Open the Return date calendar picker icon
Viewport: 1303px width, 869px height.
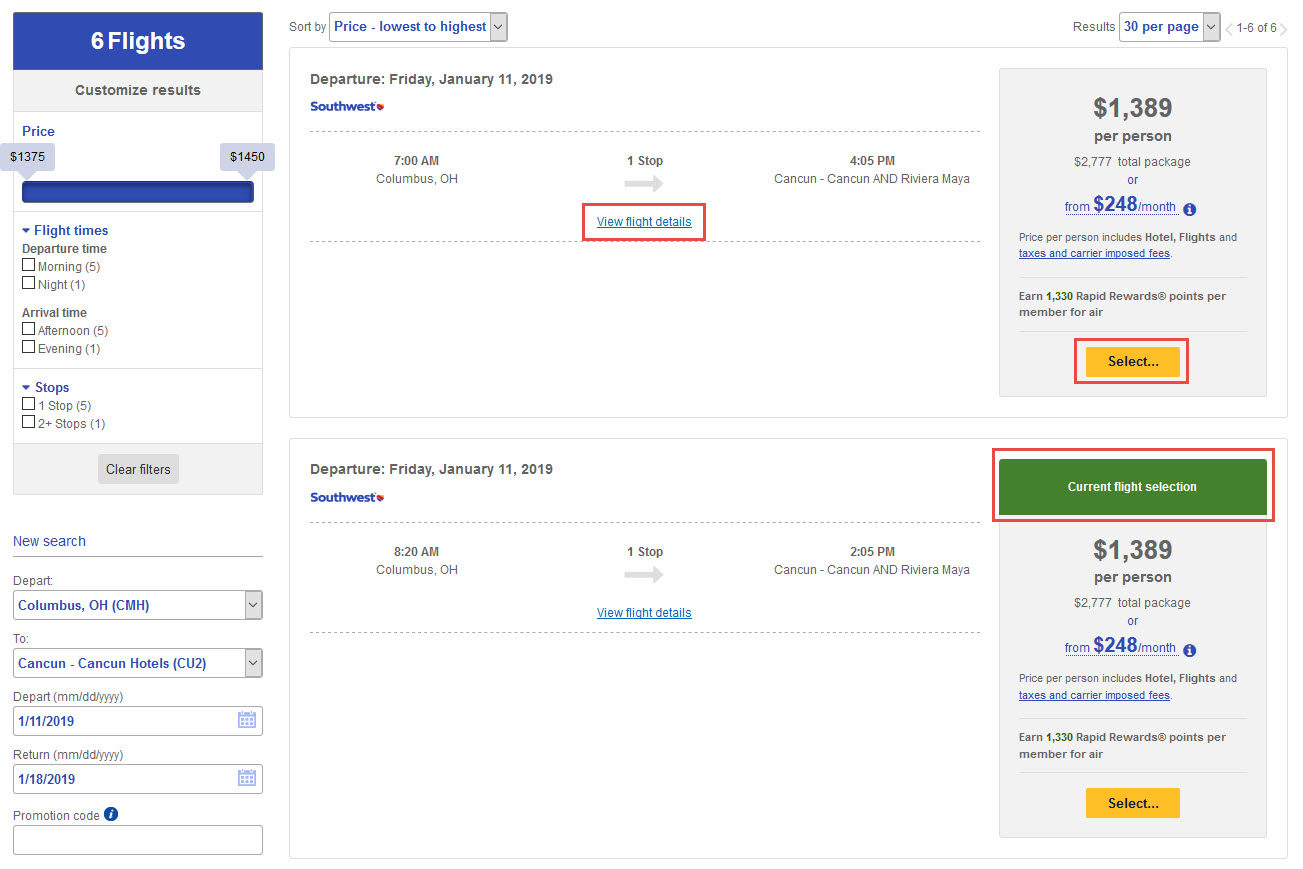pyautogui.click(x=247, y=778)
